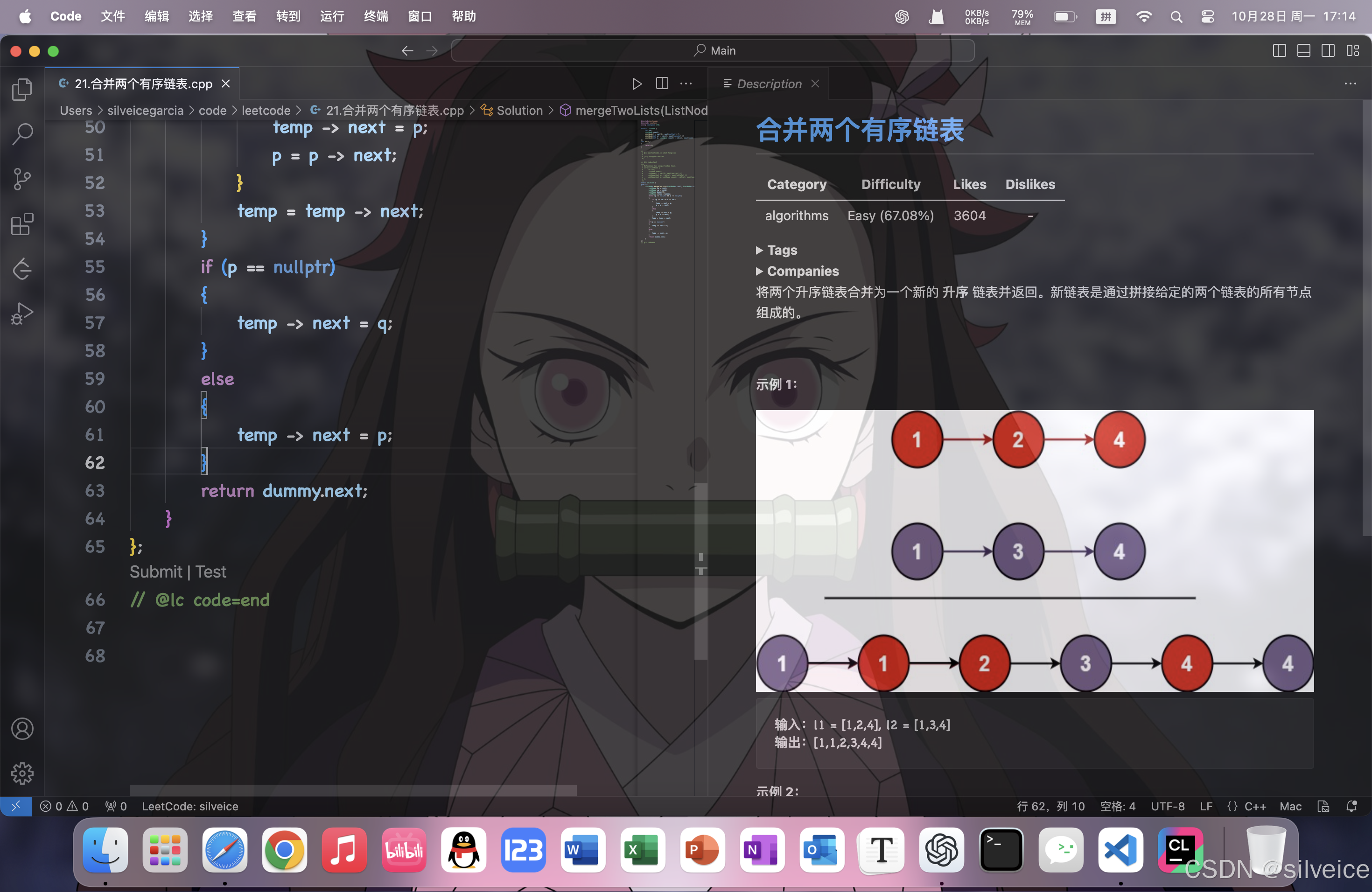Open notifications bell in status bar
This screenshot has width=1372, height=892.
tap(1351, 806)
